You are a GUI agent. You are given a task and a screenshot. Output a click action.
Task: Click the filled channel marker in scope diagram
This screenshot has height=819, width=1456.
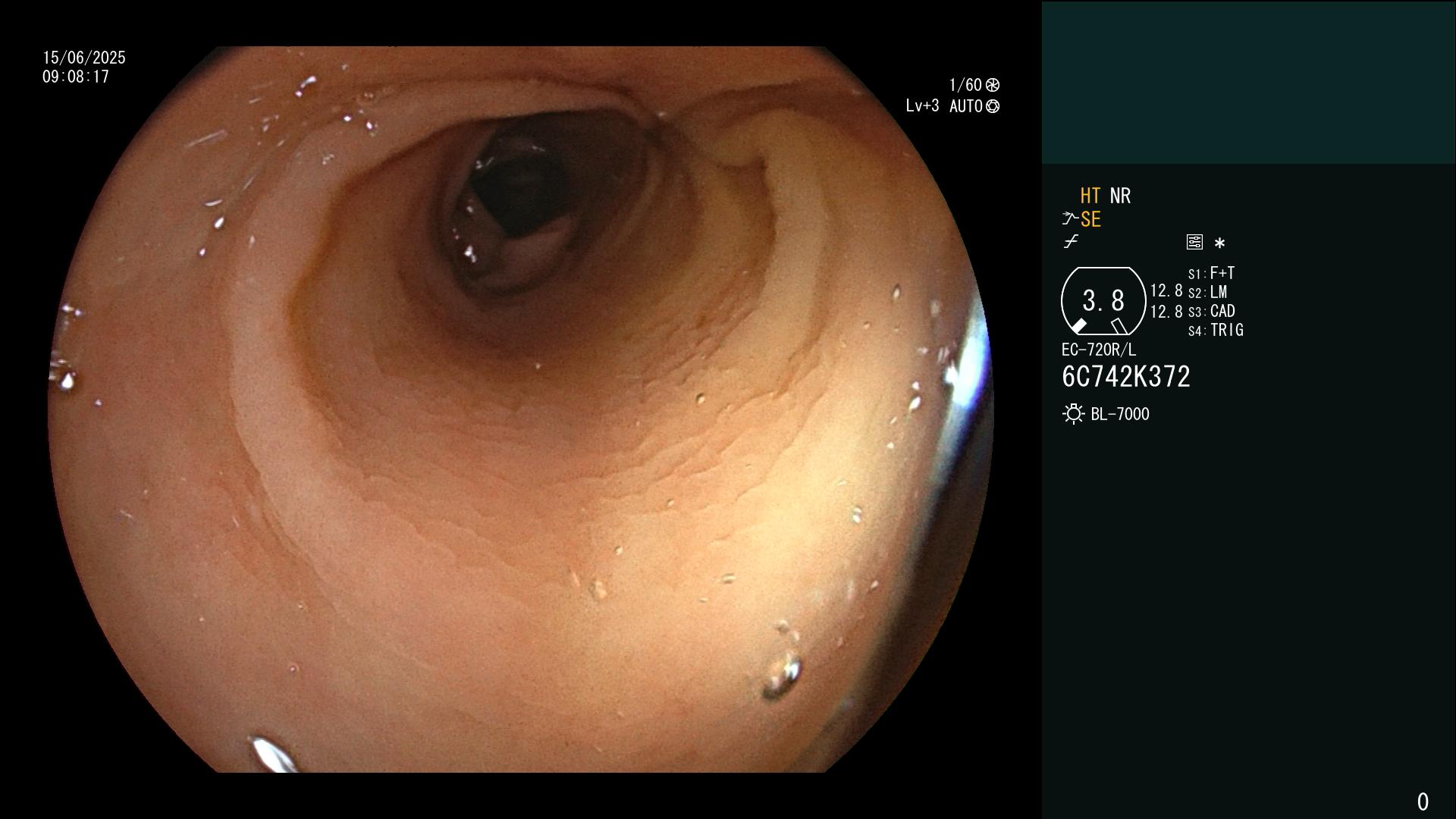pos(1078,326)
